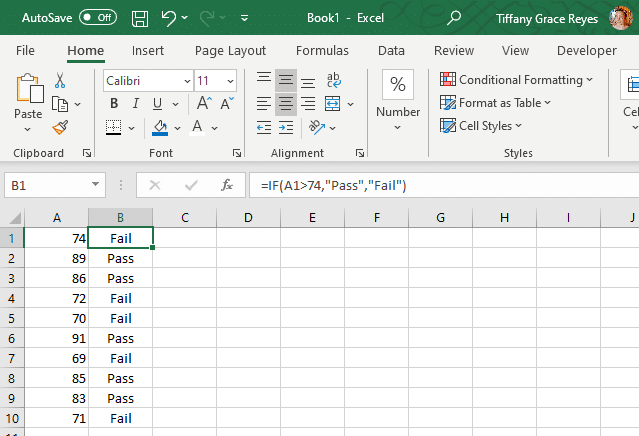
Task: Toggle Bold formatting
Action: tap(114, 103)
